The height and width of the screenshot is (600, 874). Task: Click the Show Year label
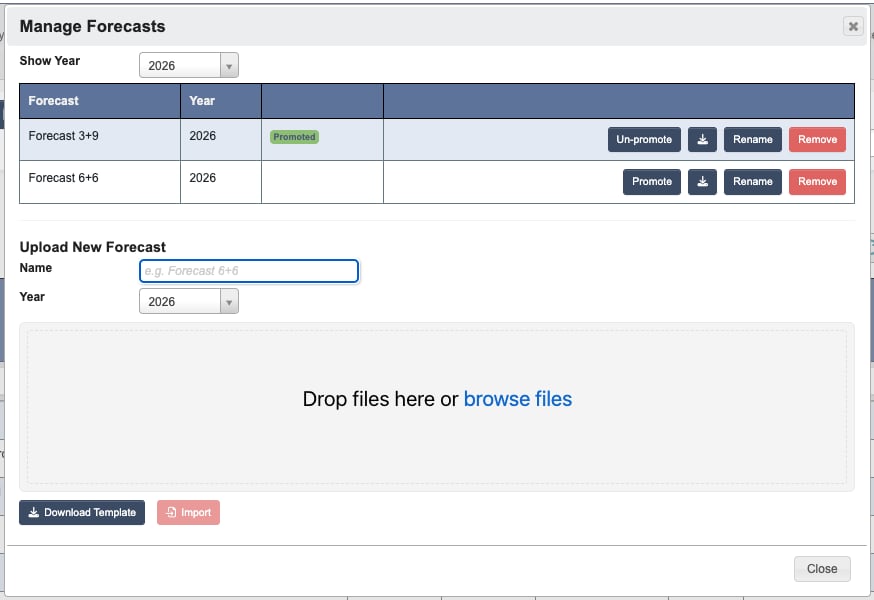(x=50, y=61)
